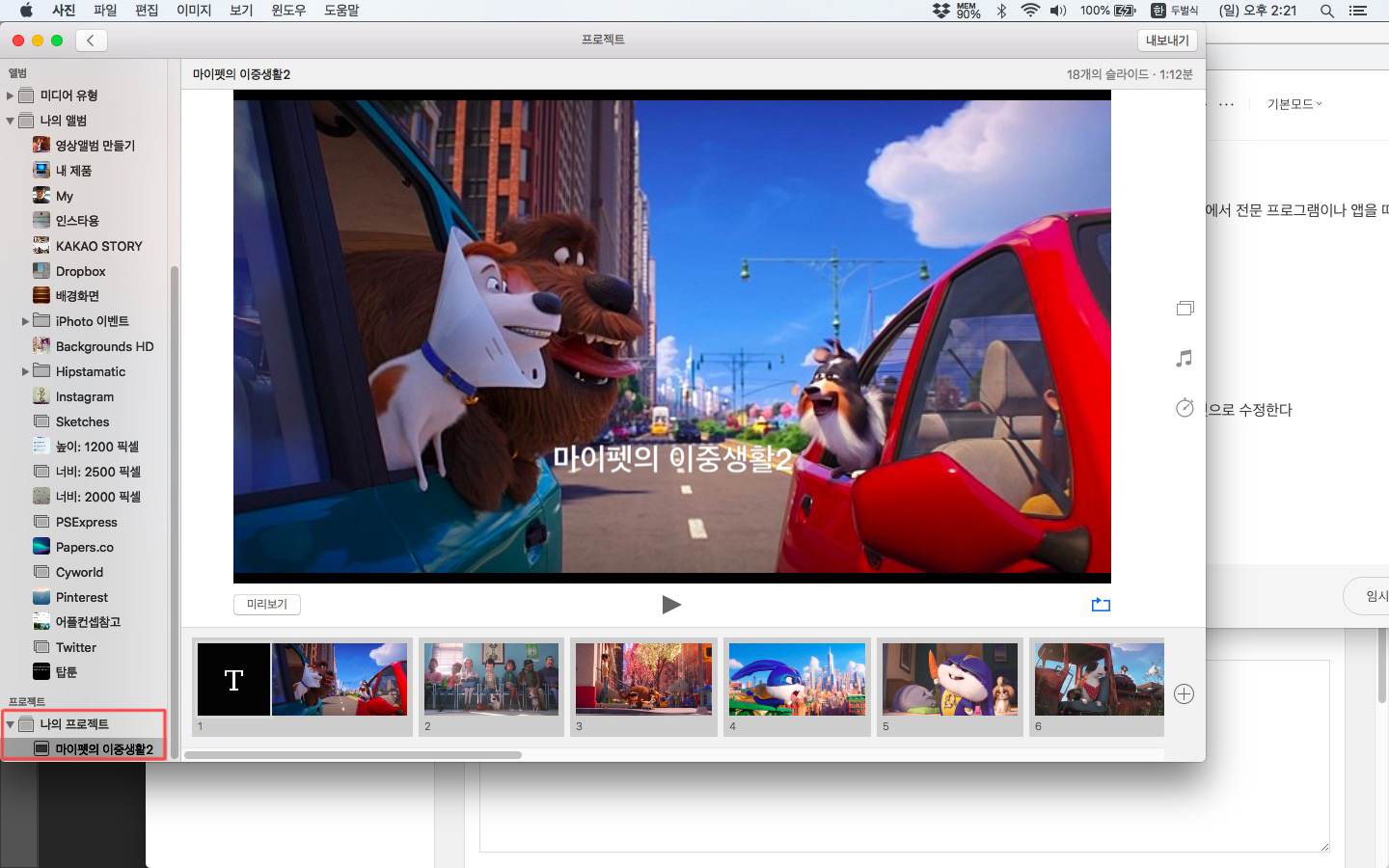This screenshot has height=868, width=1389.
Task: Open the 이미지 menu
Action: pos(194,11)
